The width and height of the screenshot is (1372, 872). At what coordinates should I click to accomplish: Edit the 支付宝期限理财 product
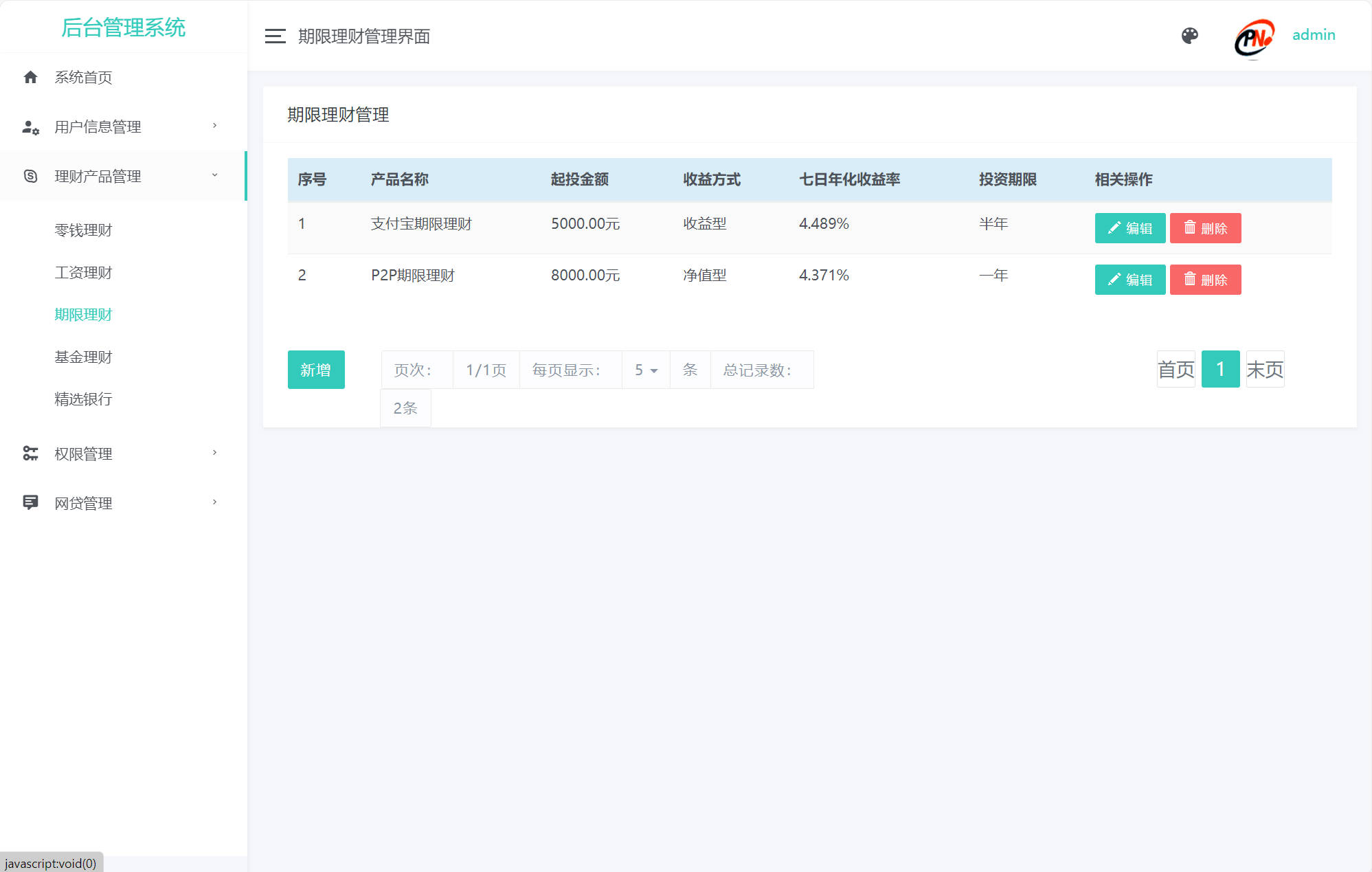tap(1129, 227)
